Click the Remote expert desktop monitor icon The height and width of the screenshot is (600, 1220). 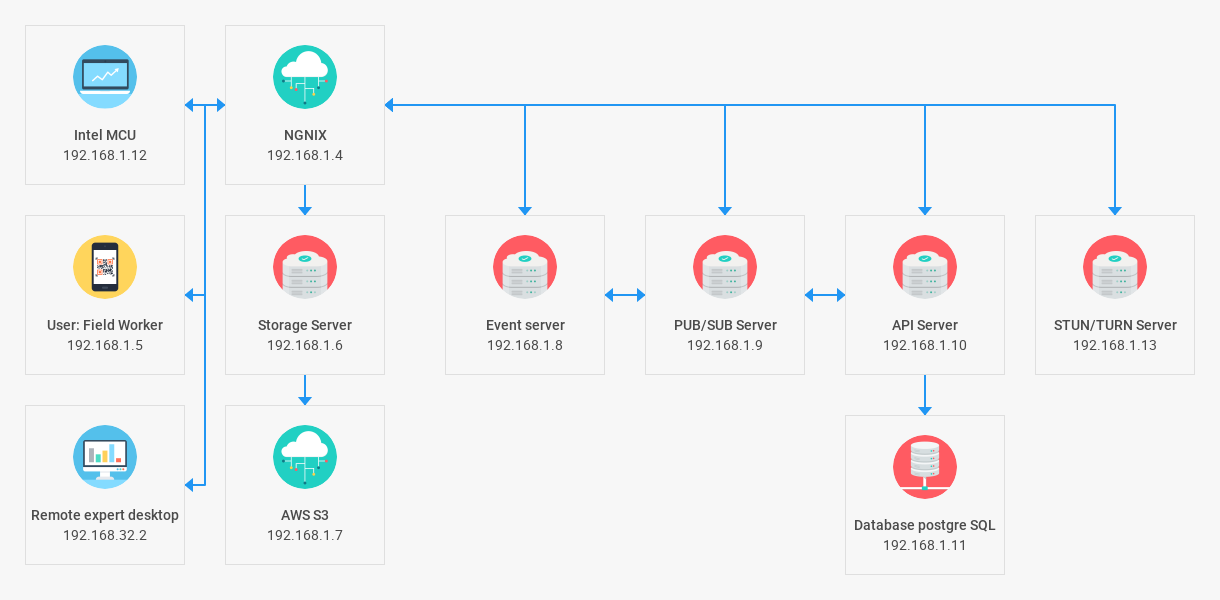click(105, 457)
